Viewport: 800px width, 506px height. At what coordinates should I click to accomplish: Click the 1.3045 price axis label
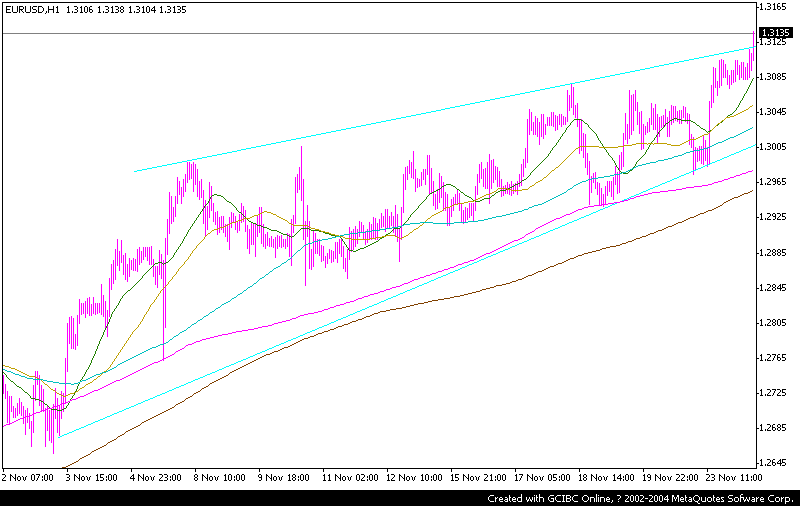click(x=774, y=112)
